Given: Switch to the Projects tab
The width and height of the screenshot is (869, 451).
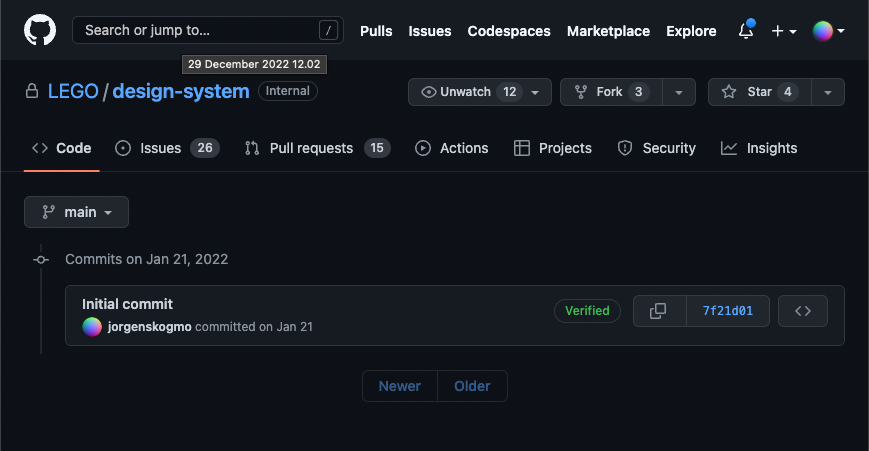Looking at the screenshot, I should [x=553, y=148].
